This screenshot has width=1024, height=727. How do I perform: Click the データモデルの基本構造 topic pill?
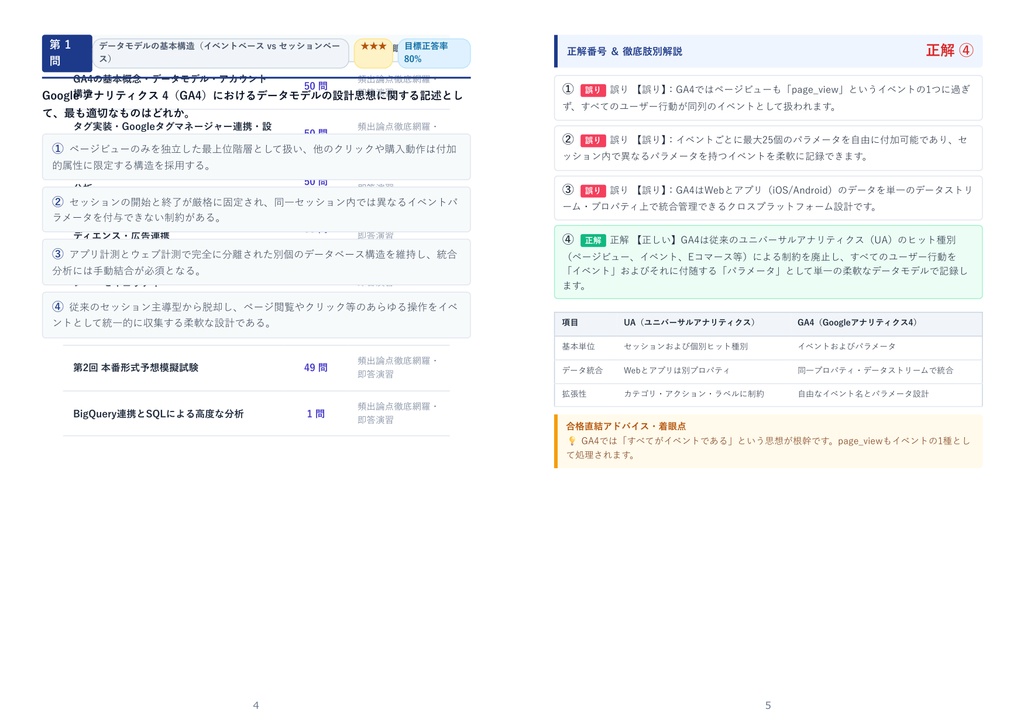click(x=220, y=53)
